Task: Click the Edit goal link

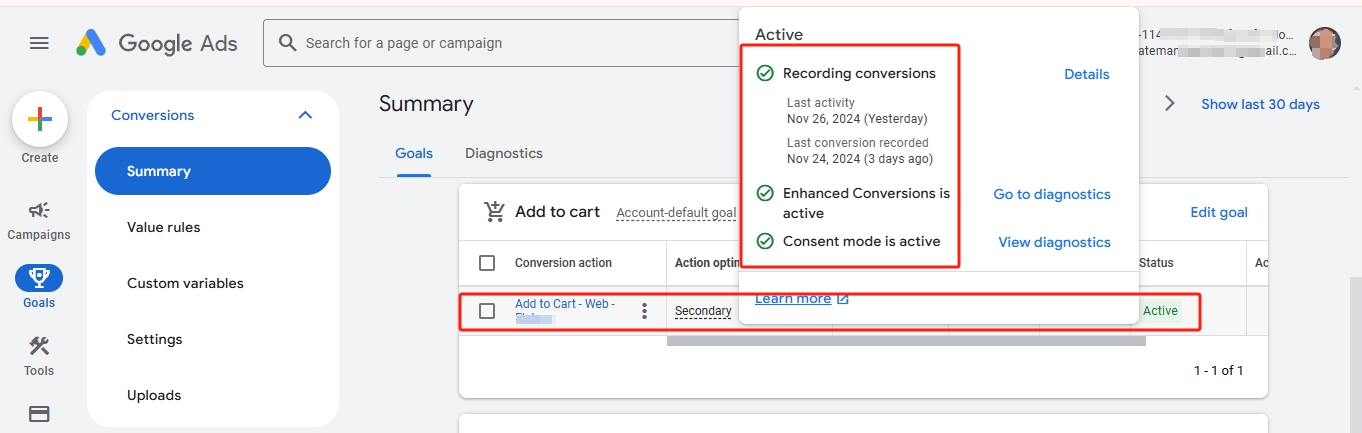Action: tap(1218, 212)
